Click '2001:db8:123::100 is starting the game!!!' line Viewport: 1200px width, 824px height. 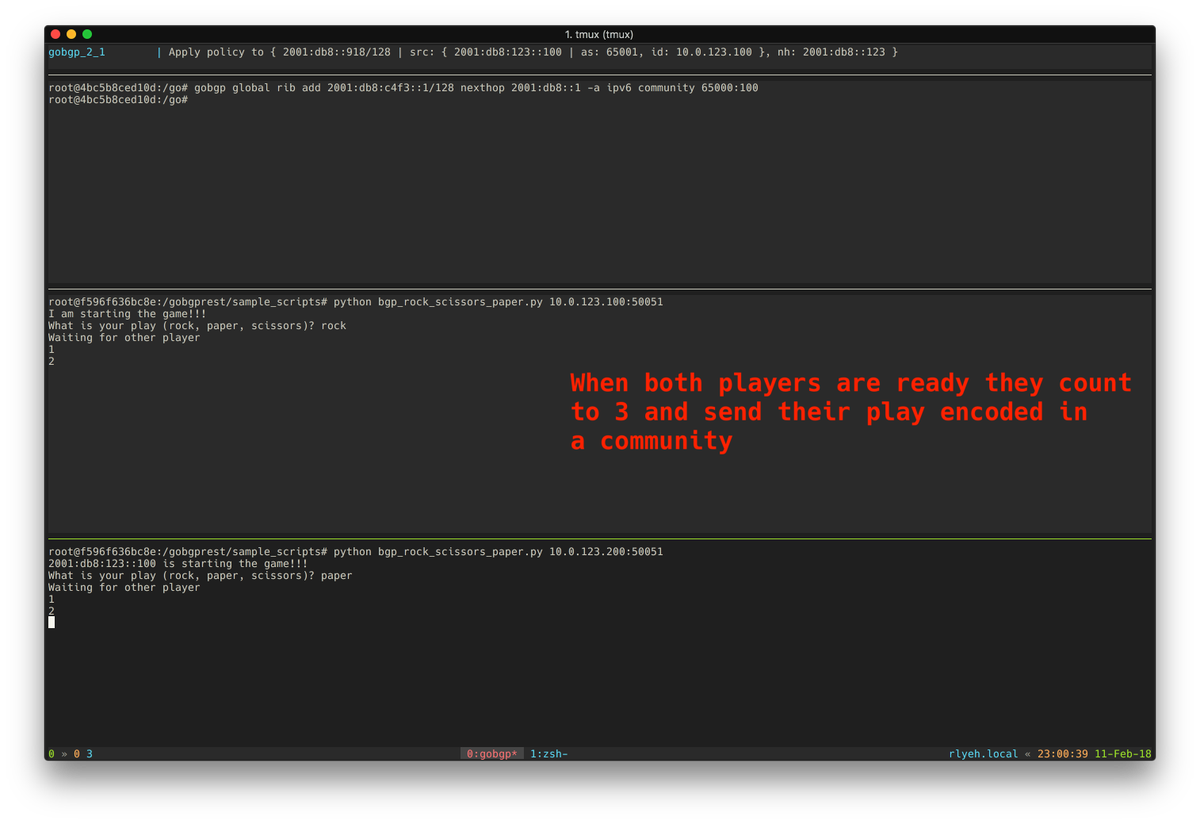pos(178,563)
